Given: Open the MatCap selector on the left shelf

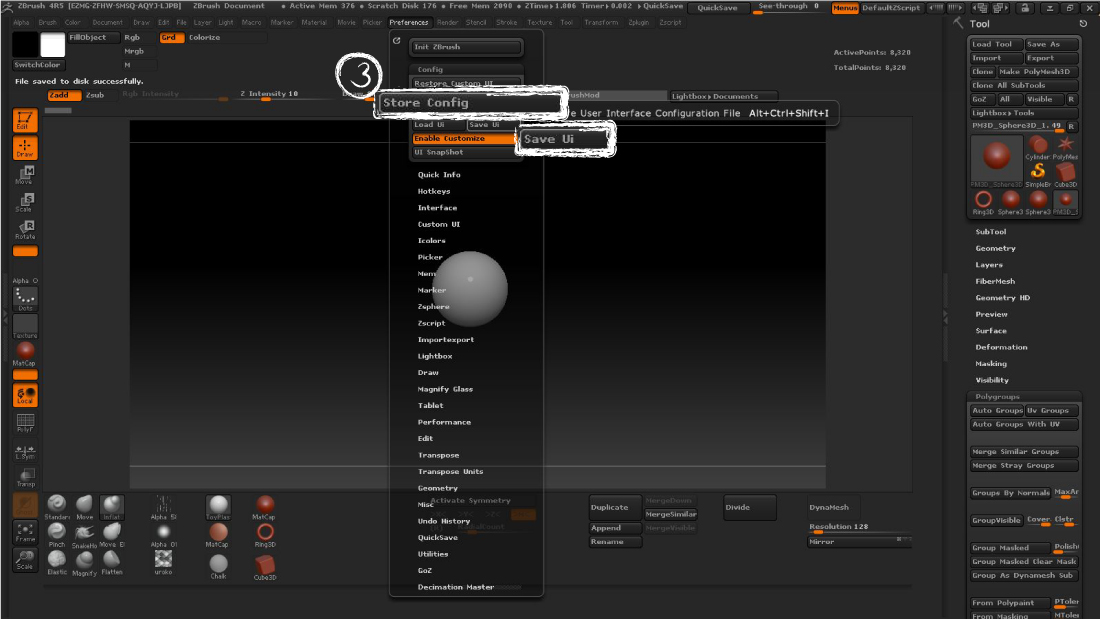Looking at the screenshot, I should tap(24, 349).
